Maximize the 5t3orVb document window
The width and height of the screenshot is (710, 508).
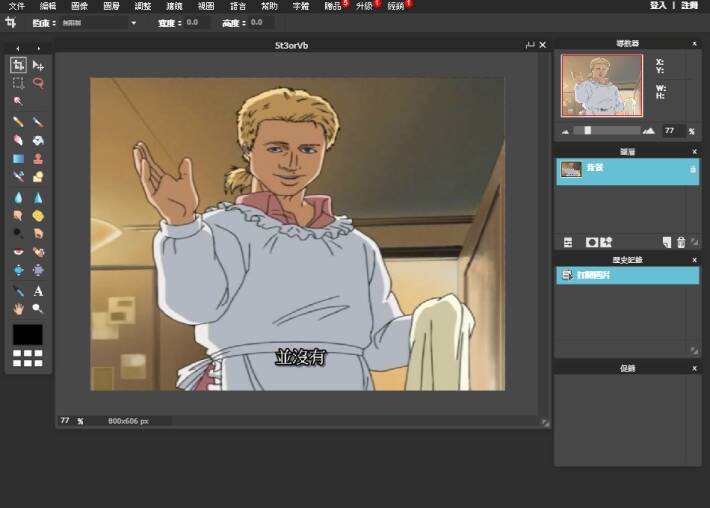click(x=530, y=45)
